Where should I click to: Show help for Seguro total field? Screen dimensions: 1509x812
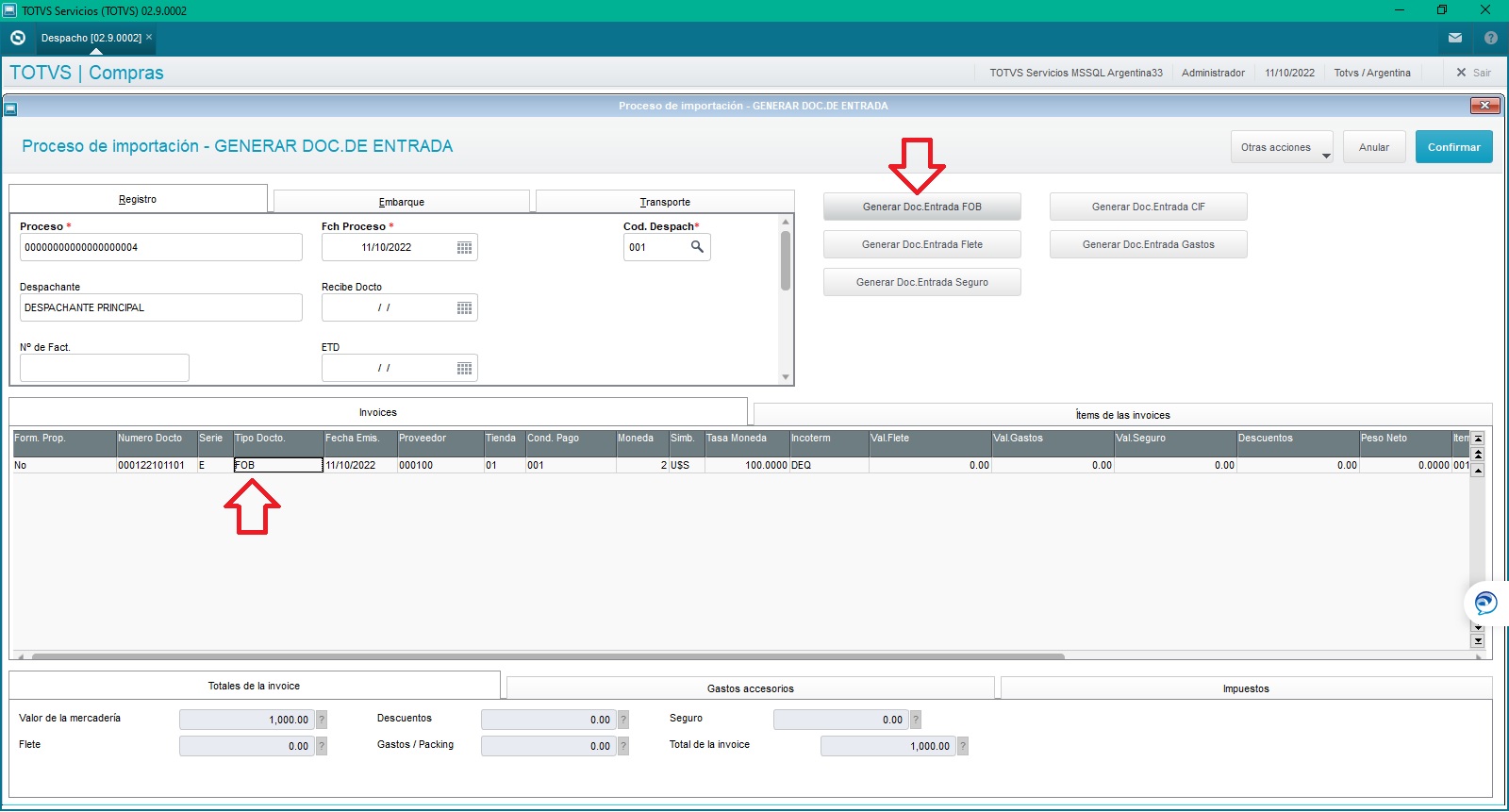tap(916, 720)
